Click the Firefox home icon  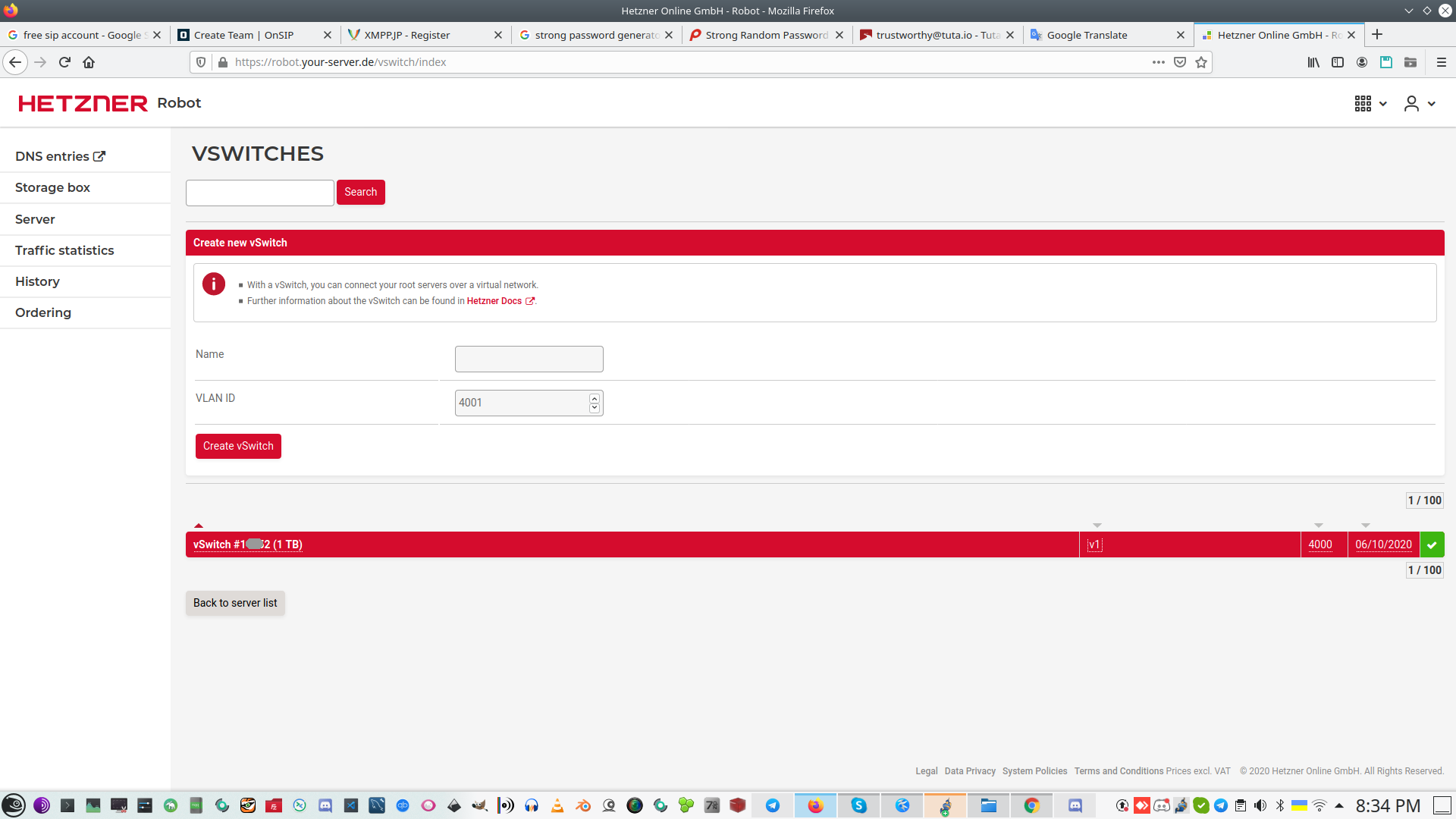tap(89, 62)
